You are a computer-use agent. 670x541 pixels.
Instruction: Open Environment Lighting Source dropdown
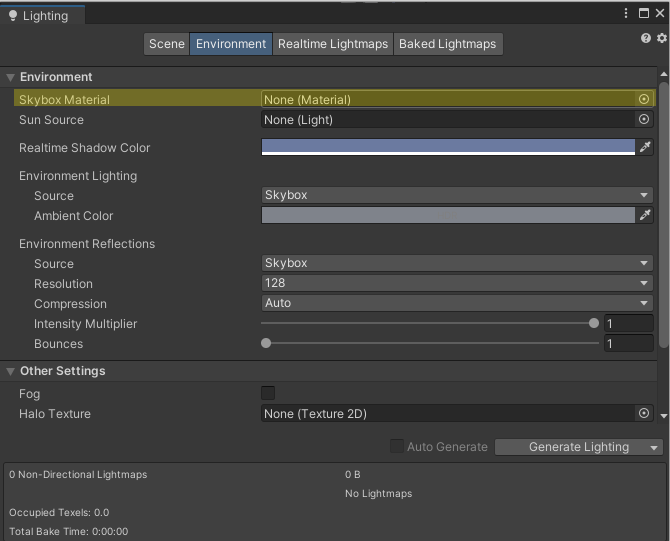point(457,195)
